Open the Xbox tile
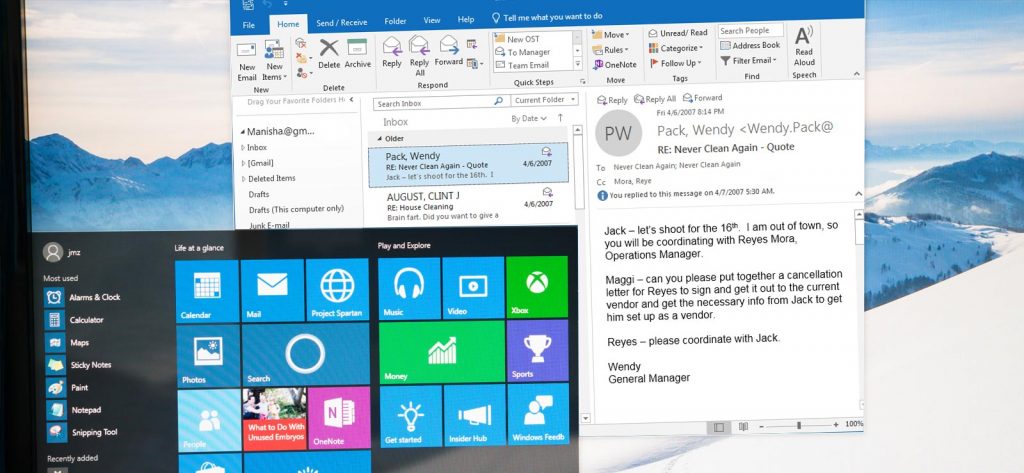 click(537, 286)
